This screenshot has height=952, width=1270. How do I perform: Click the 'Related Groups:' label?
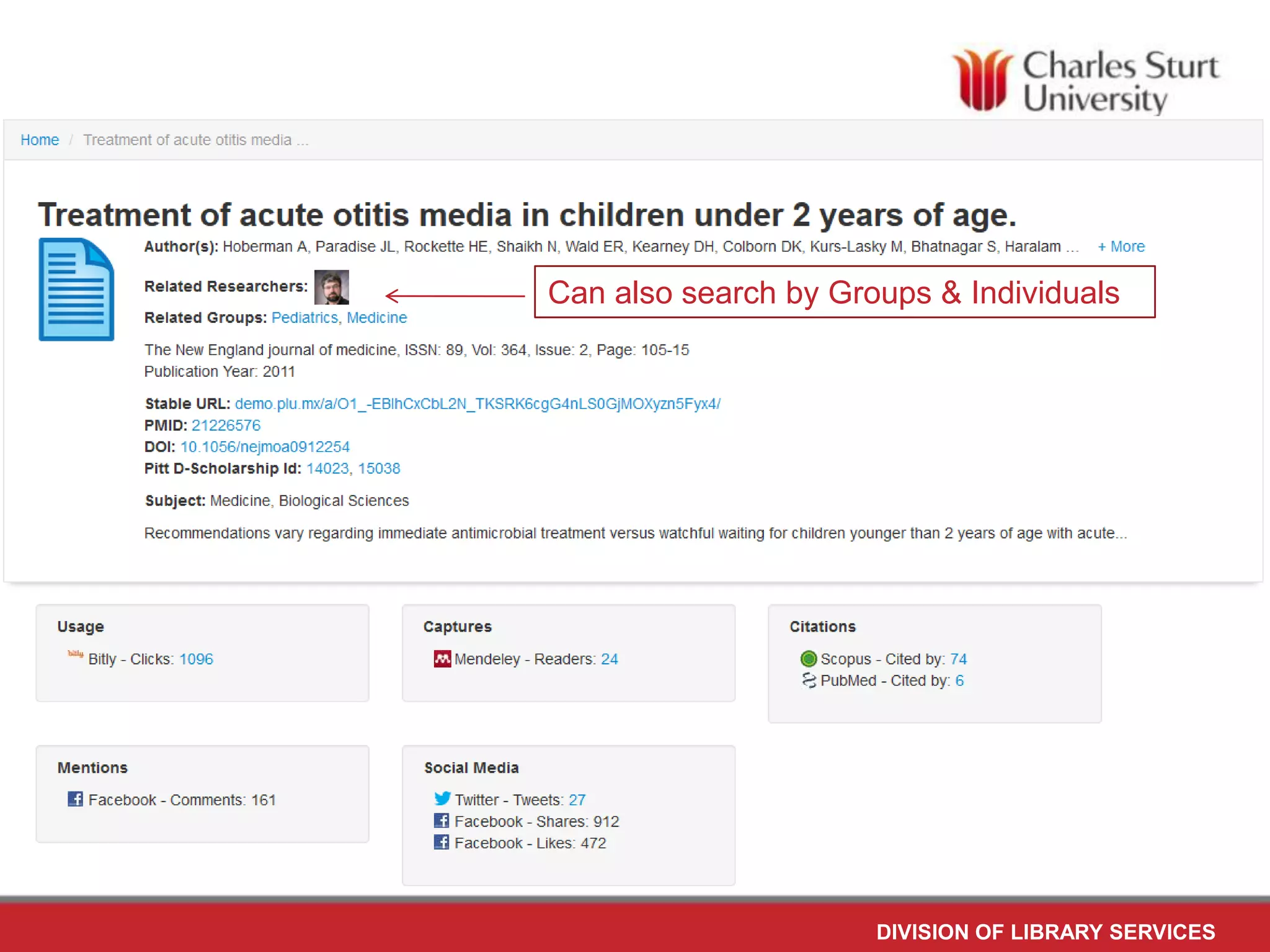point(205,318)
